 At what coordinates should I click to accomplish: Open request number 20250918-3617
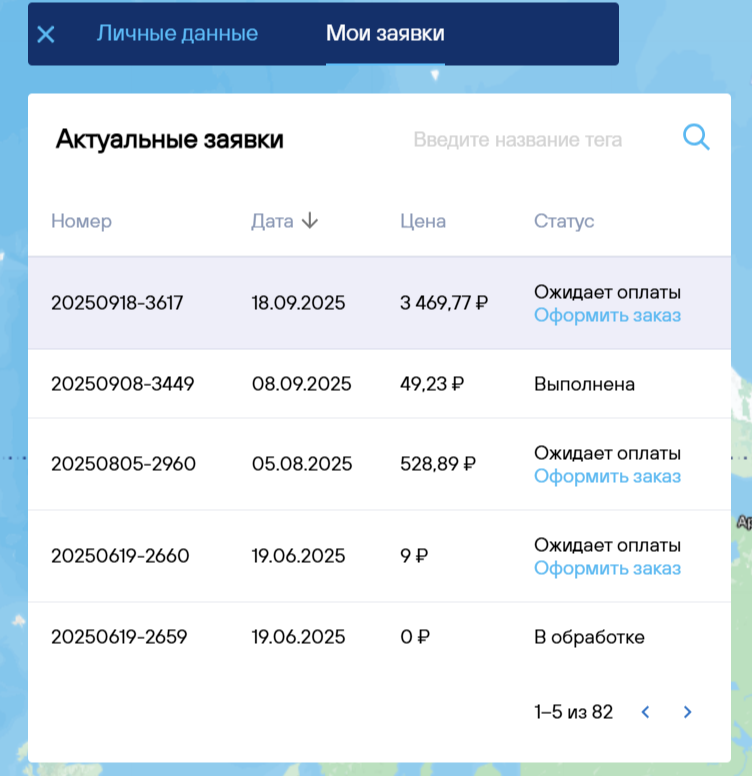[117, 303]
